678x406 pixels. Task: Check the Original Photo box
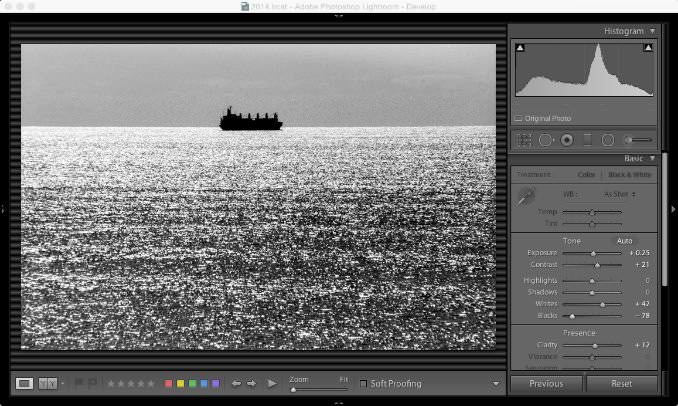(x=518, y=118)
